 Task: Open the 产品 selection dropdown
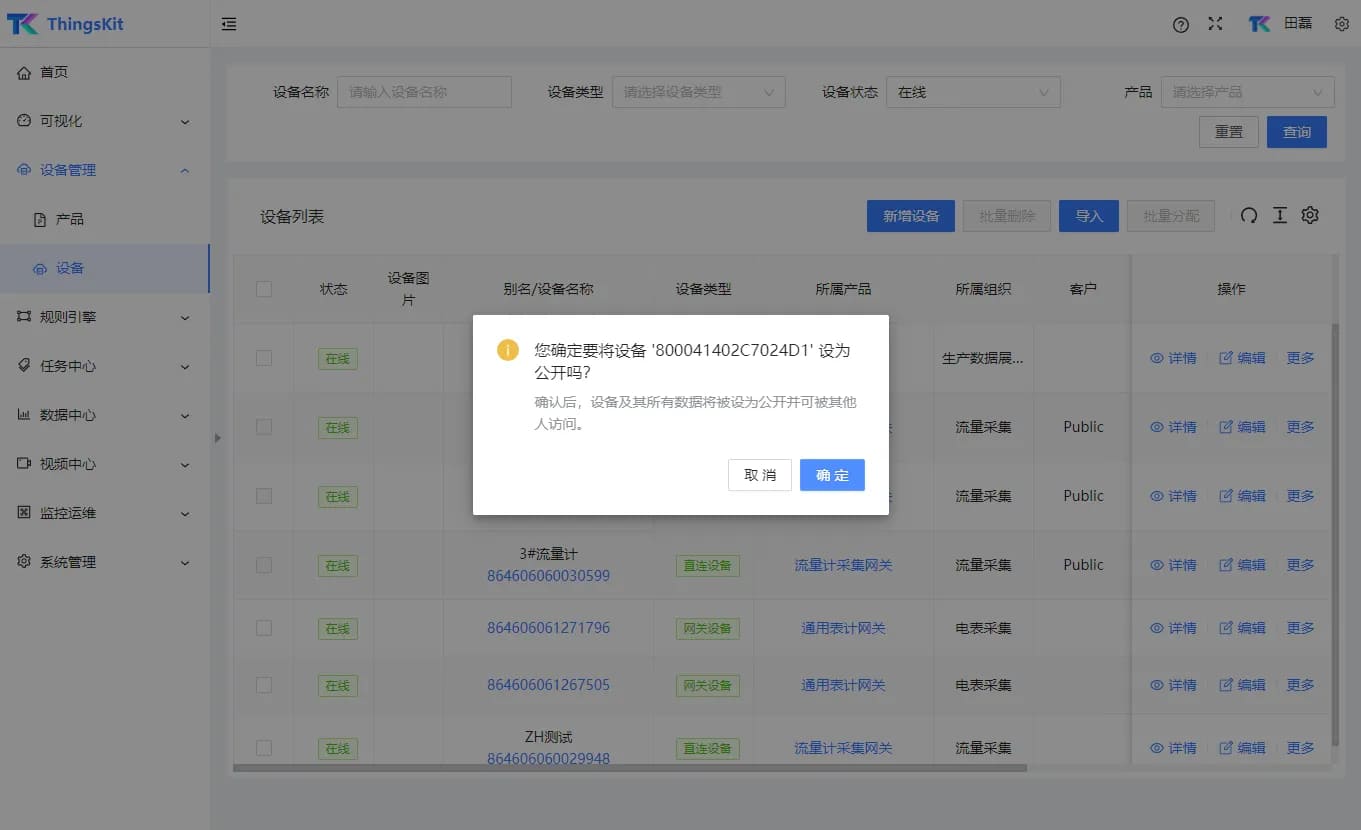pos(1246,91)
